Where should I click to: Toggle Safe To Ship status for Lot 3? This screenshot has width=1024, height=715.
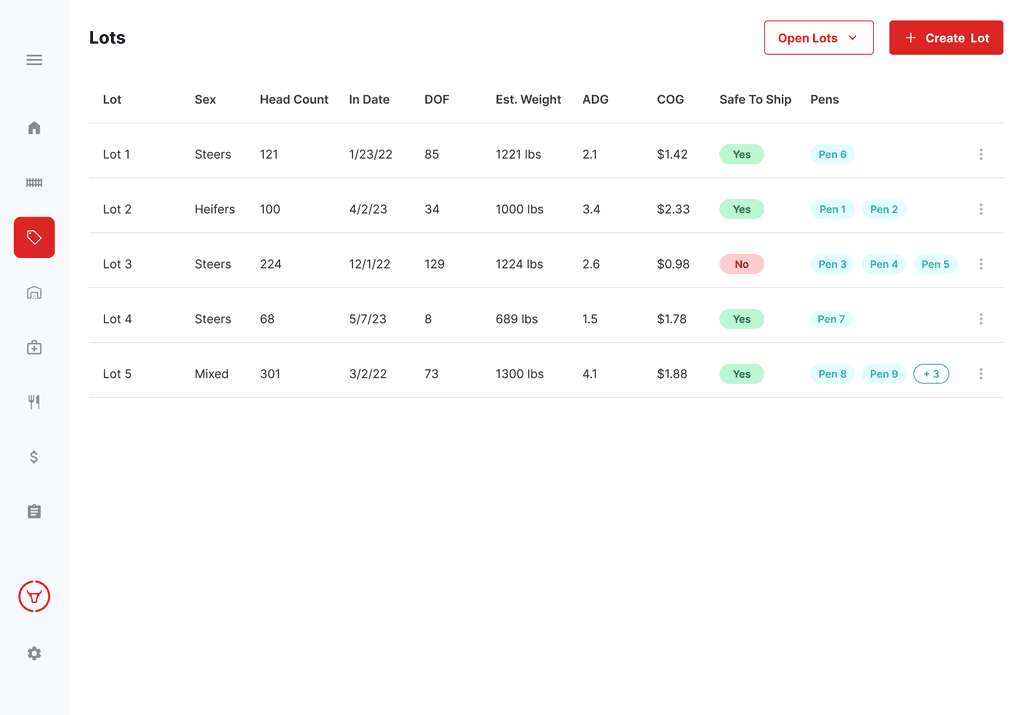(x=741, y=264)
